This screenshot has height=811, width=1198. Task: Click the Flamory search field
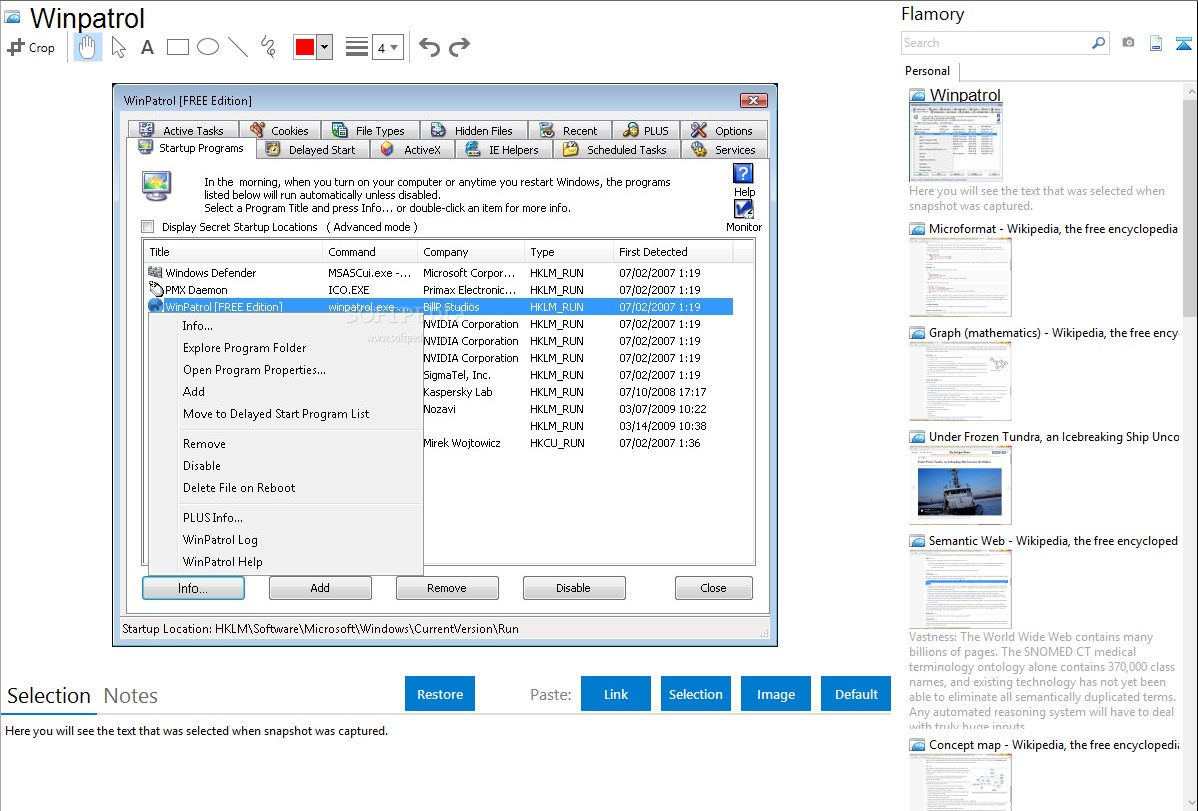[x=995, y=43]
